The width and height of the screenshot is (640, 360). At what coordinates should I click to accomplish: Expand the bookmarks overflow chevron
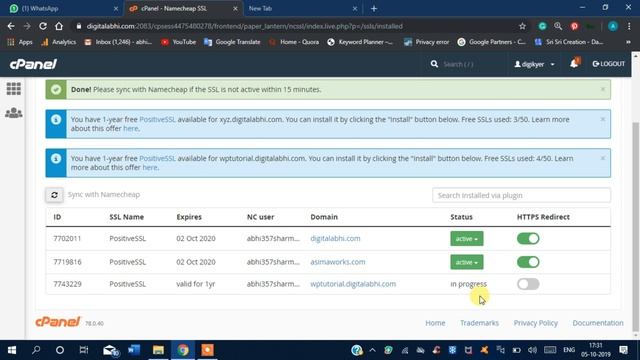(x=628, y=42)
